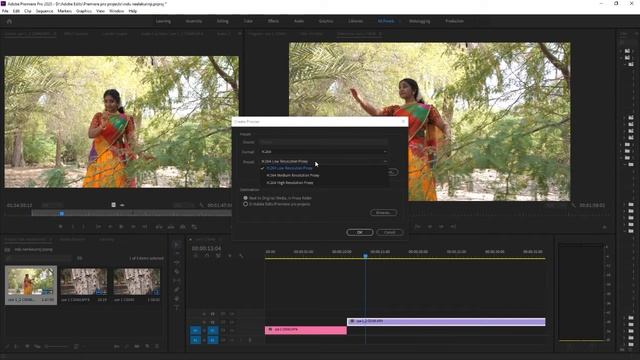The height and width of the screenshot is (360, 640).
Task: Toggle V1 track lock
Action: point(204,331)
